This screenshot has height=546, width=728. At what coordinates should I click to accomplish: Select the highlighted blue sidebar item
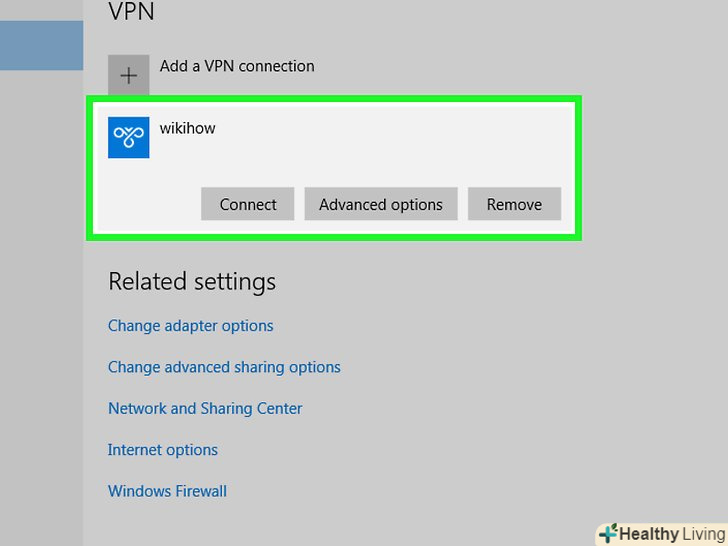[x=41, y=45]
